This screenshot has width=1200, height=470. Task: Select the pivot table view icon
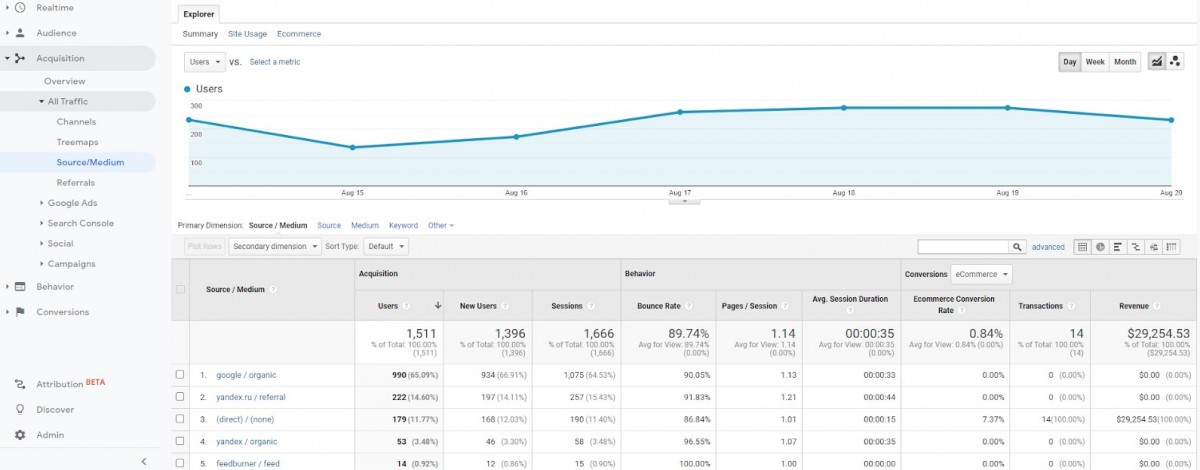point(1171,246)
